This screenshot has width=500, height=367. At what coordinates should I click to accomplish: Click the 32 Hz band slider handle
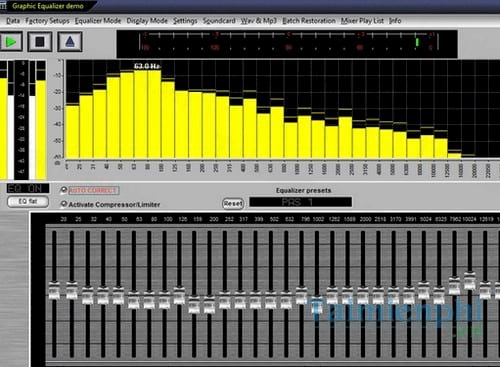88,295
